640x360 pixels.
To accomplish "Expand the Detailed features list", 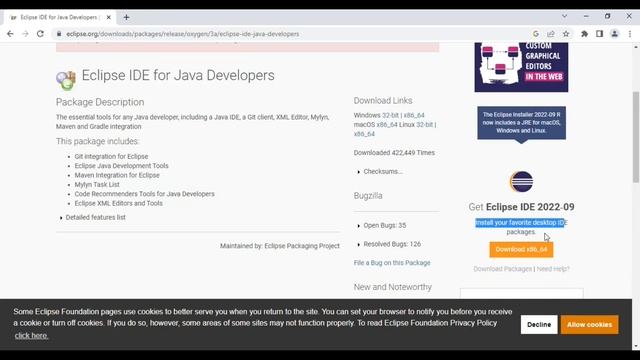I will click(x=96, y=218).
